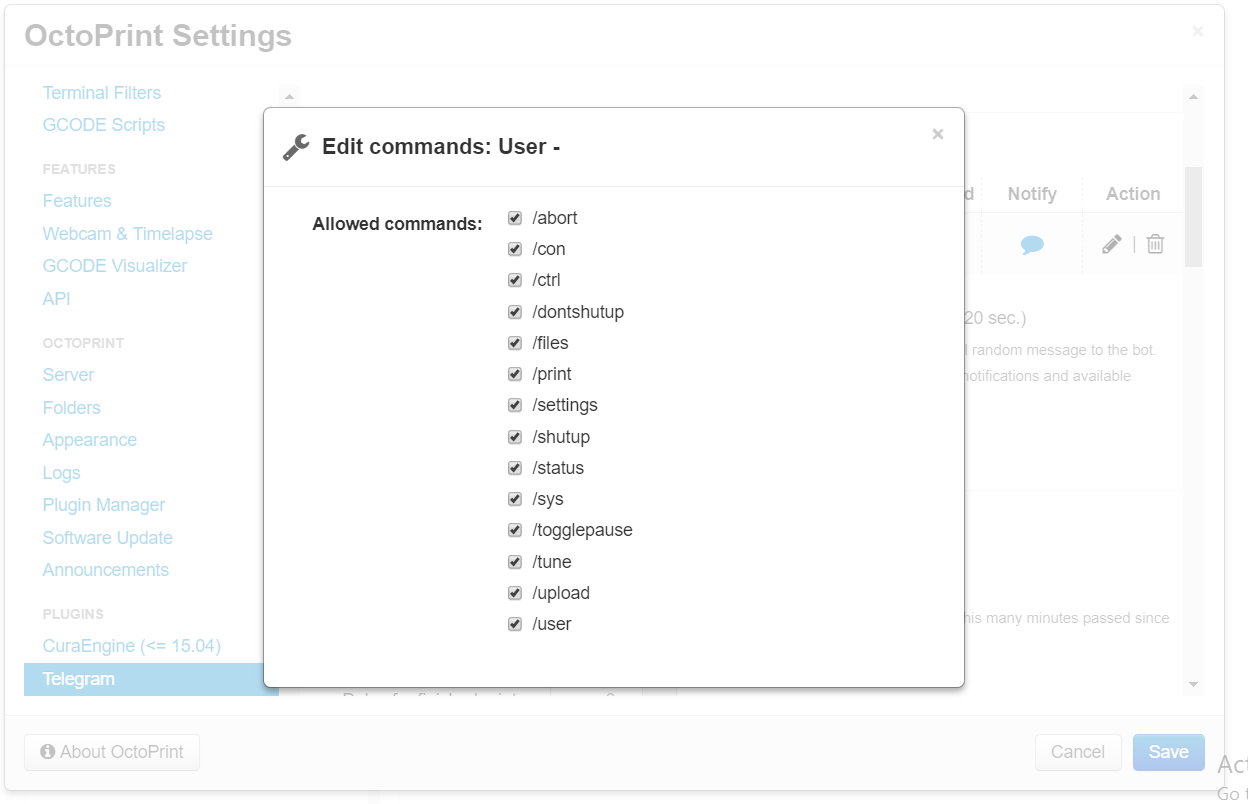Click the Save button
This screenshot has height=804, width=1248.
click(x=1168, y=752)
